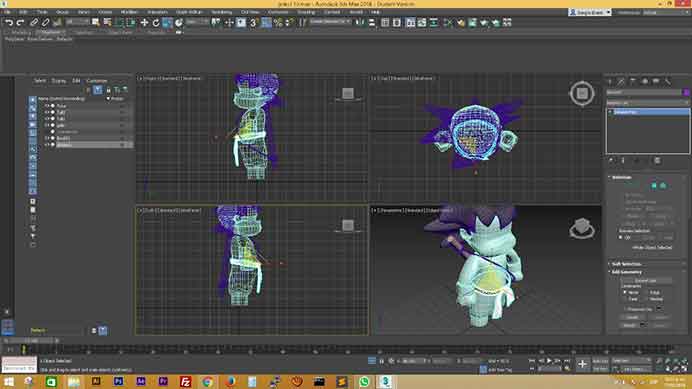This screenshot has width=692, height=389.
Task: Open Scene Explorer's Customize menu
Action: click(x=97, y=81)
